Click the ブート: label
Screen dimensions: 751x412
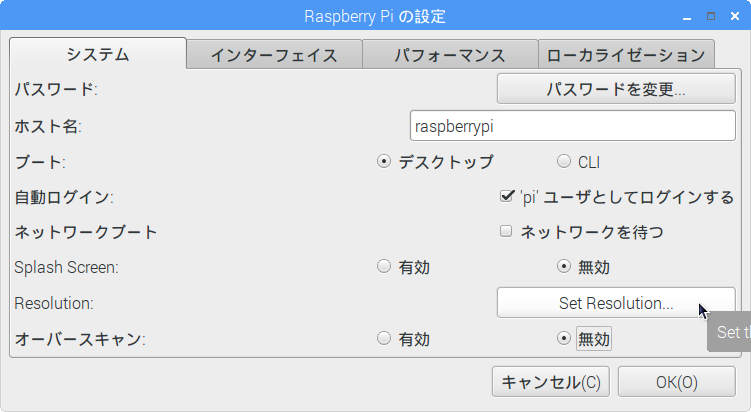point(40,162)
